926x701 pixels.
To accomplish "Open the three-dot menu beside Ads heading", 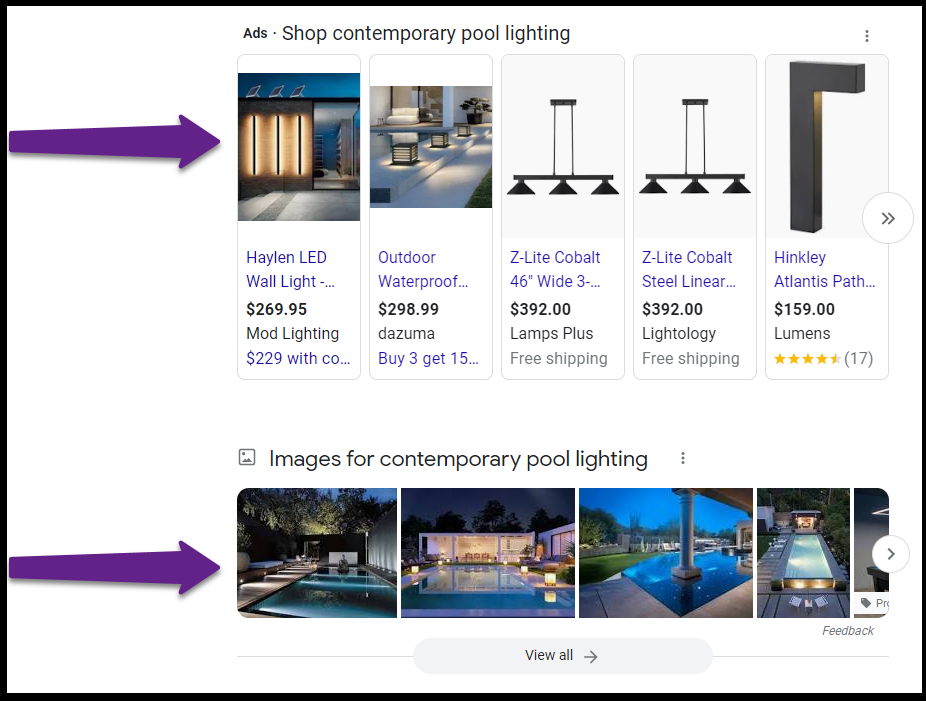I will tap(866, 36).
